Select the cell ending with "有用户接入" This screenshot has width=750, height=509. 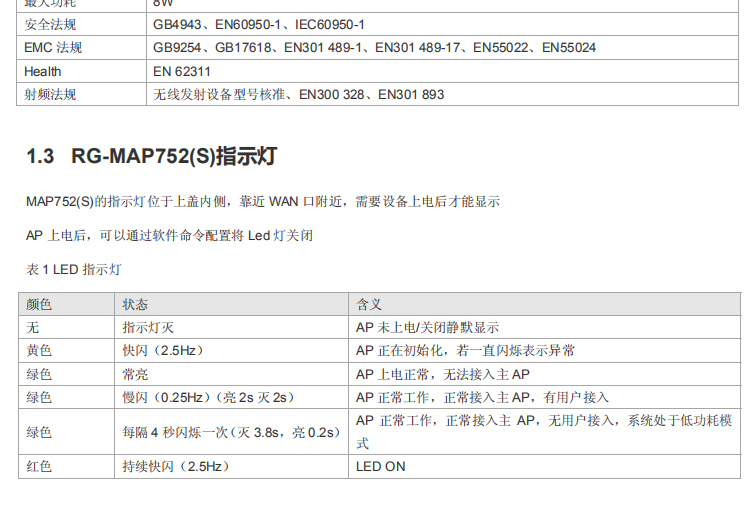[x=544, y=397]
